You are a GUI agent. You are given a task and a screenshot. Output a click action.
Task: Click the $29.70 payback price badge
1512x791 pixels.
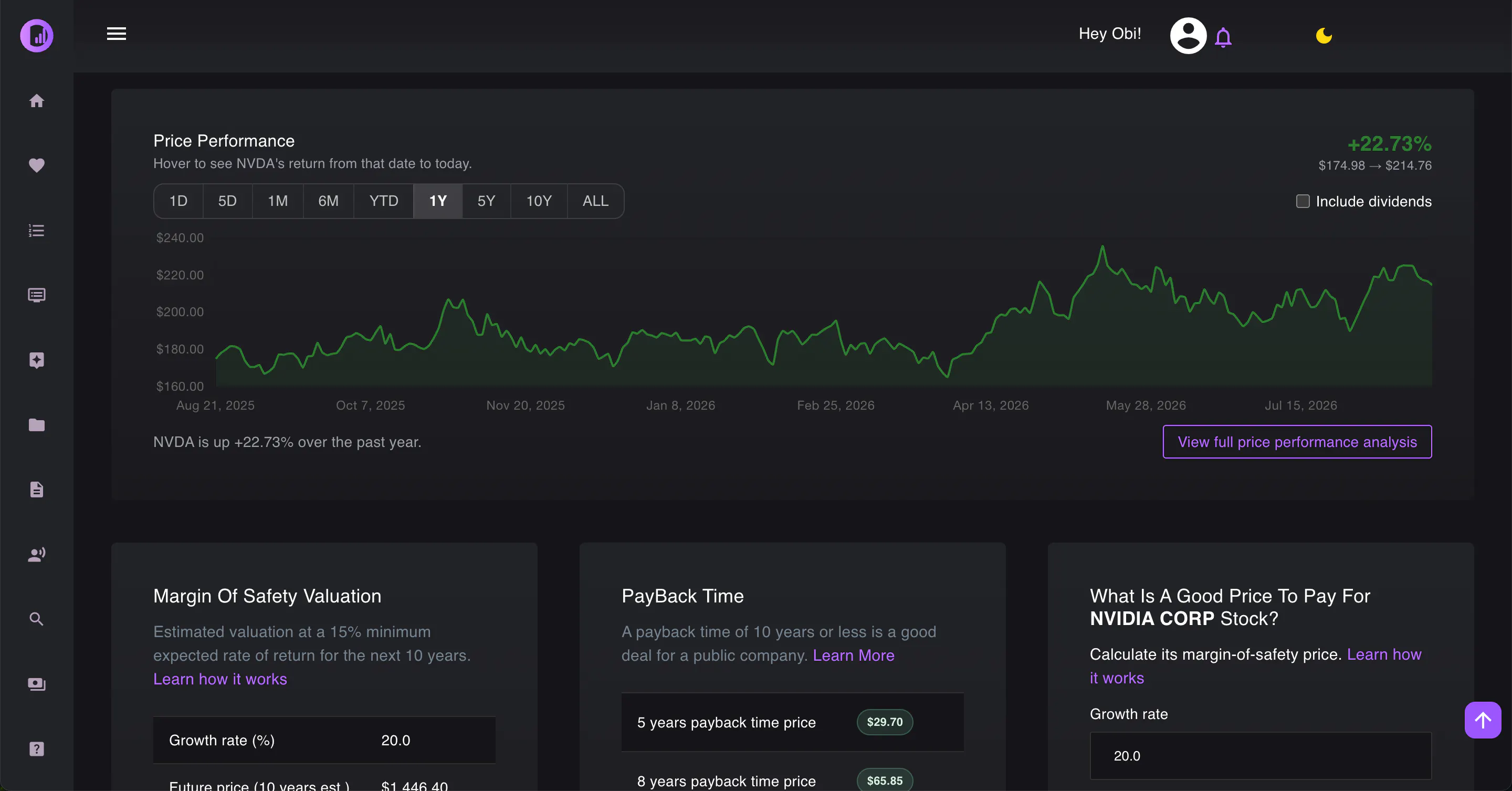[x=885, y=722]
